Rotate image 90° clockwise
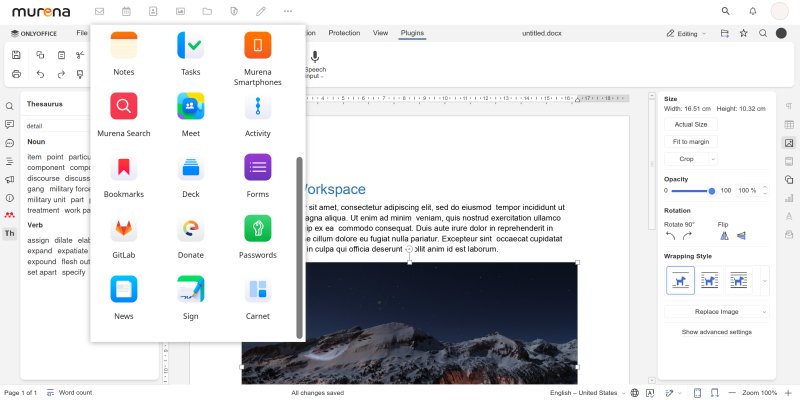800x400 pixels. (x=687, y=236)
